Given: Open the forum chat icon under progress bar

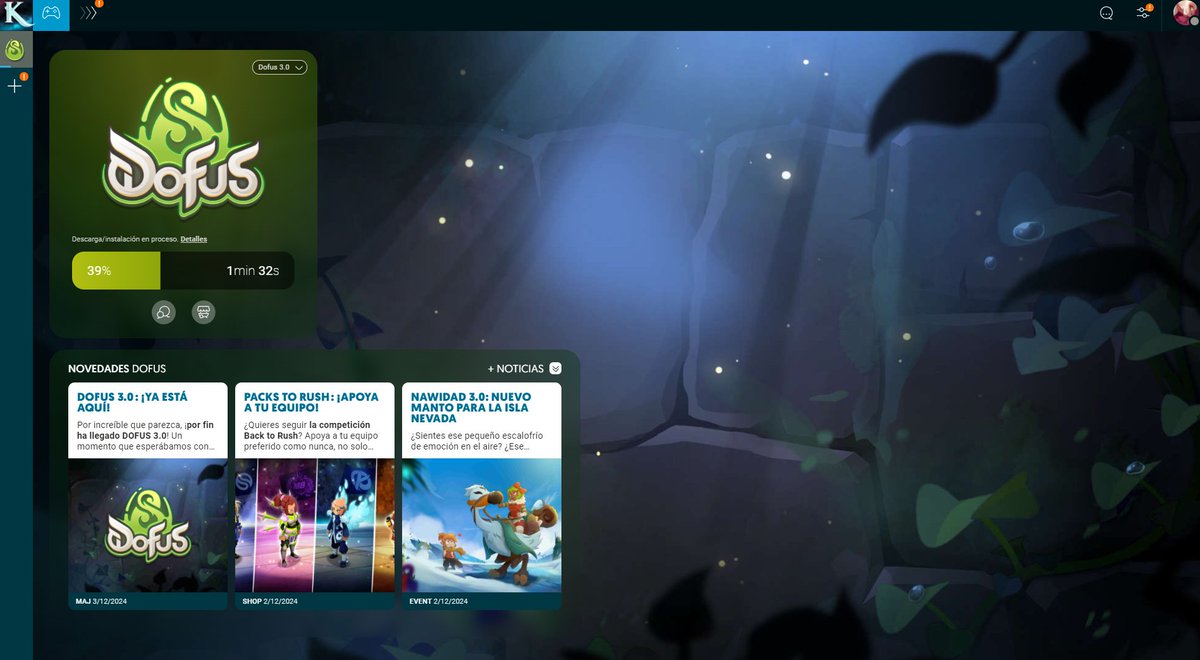Looking at the screenshot, I should [163, 312].
